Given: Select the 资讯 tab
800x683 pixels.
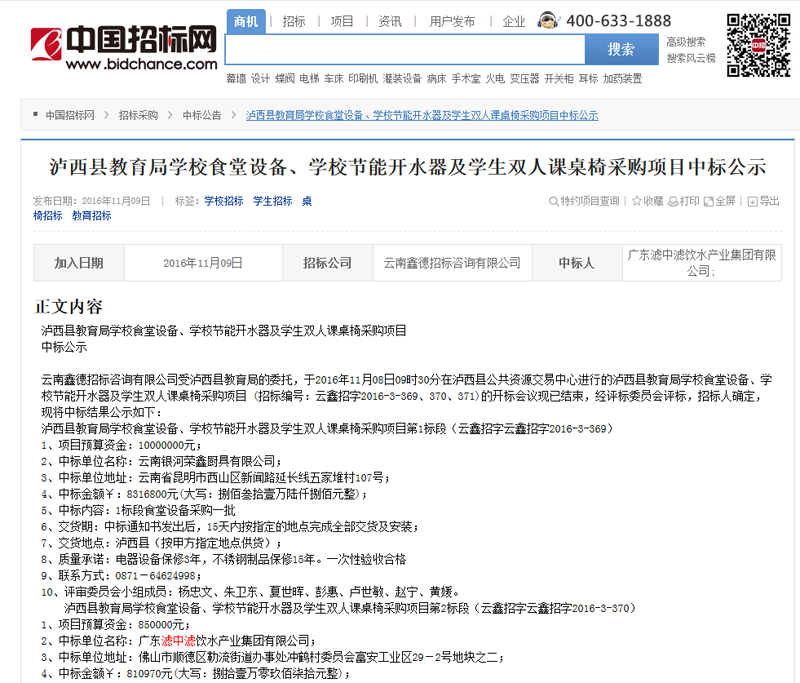Looking at the screenshot, I should click(x=389, y=19).
